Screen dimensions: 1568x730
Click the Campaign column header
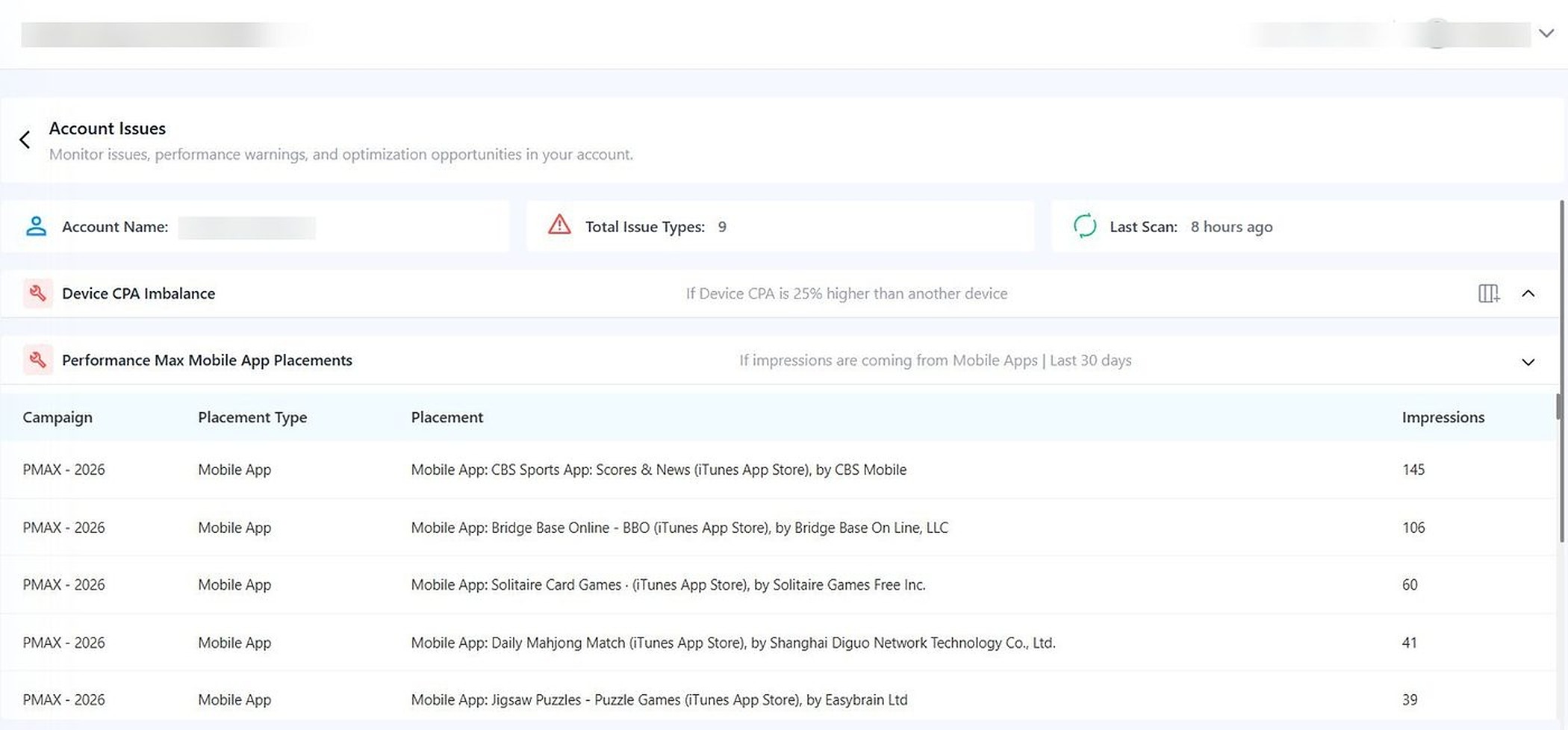pos(57,417)
